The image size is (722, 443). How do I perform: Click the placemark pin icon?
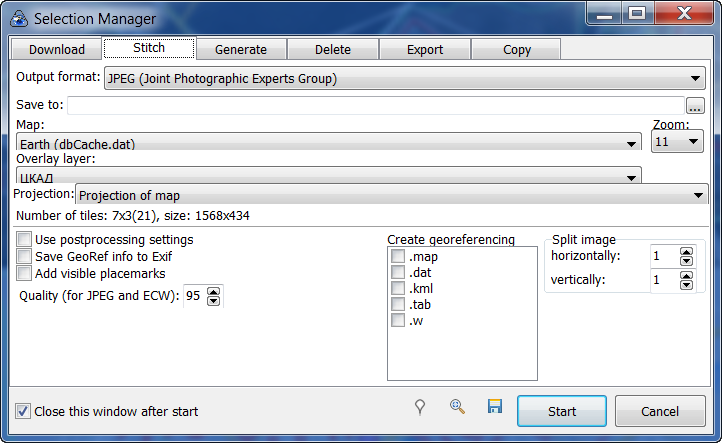coord(421,407)
